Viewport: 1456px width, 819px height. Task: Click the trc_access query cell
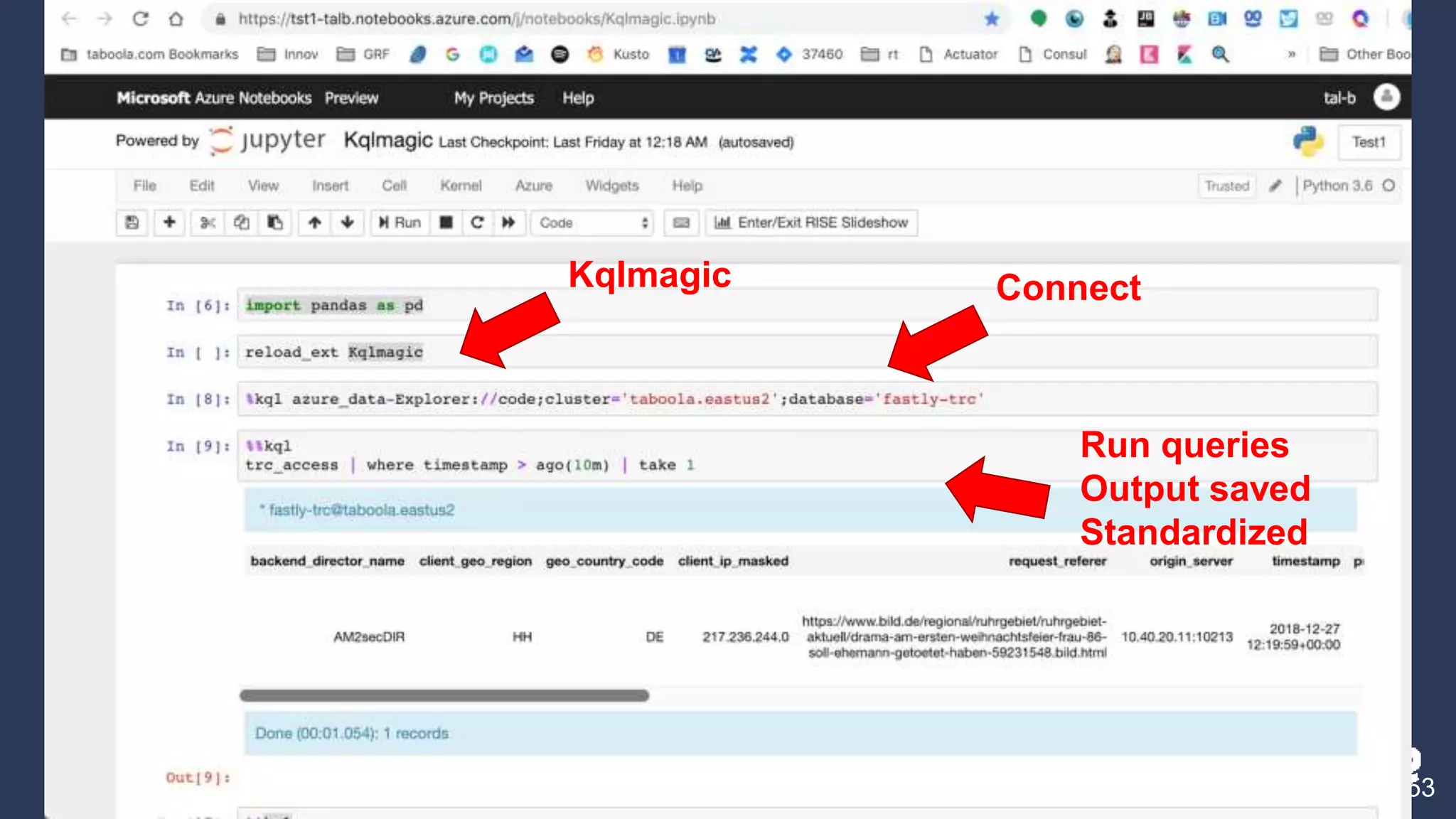tap(808, 456)
